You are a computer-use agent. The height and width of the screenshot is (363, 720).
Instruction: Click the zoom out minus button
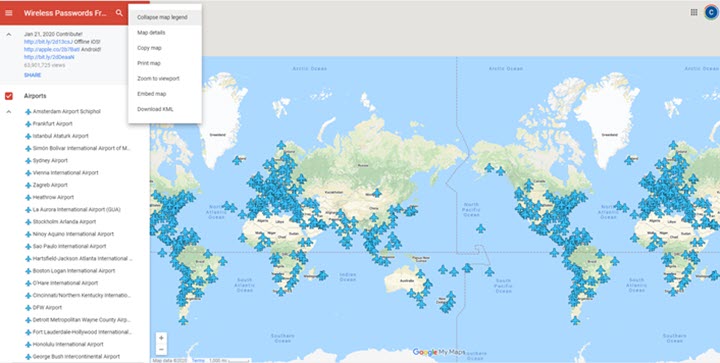161,350
